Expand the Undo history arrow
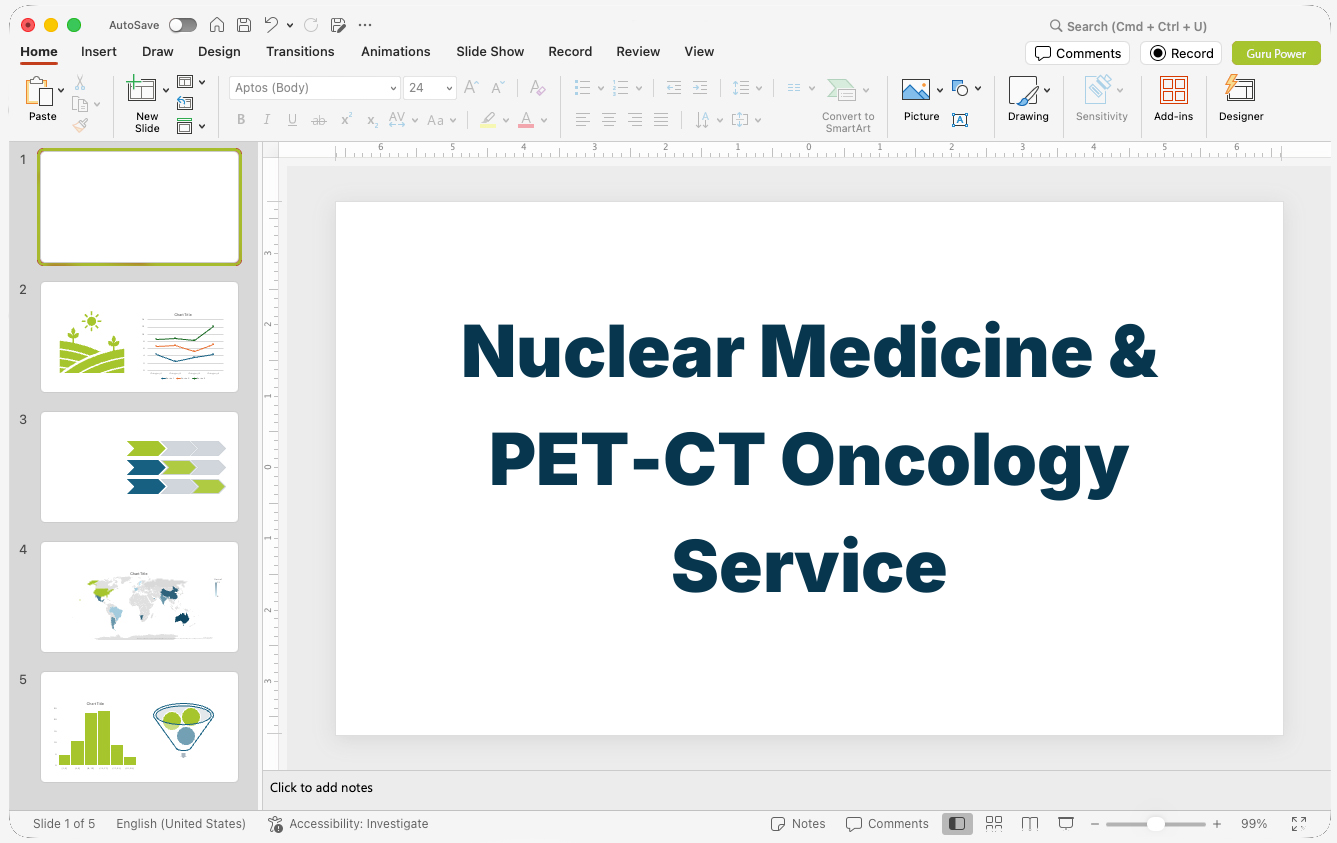Viewport: 1337px width, 843px height. click(x=290, y=25)
